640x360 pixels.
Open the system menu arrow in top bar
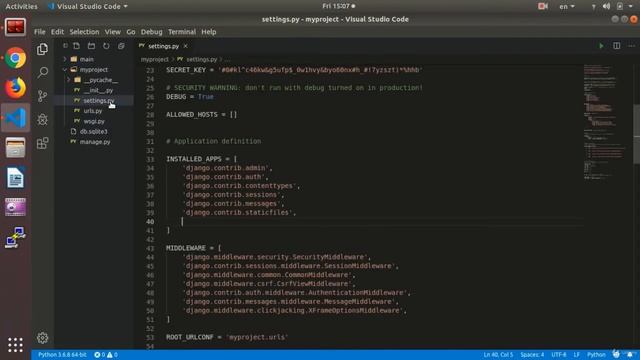pyautogui.click(x=630, y=6)
